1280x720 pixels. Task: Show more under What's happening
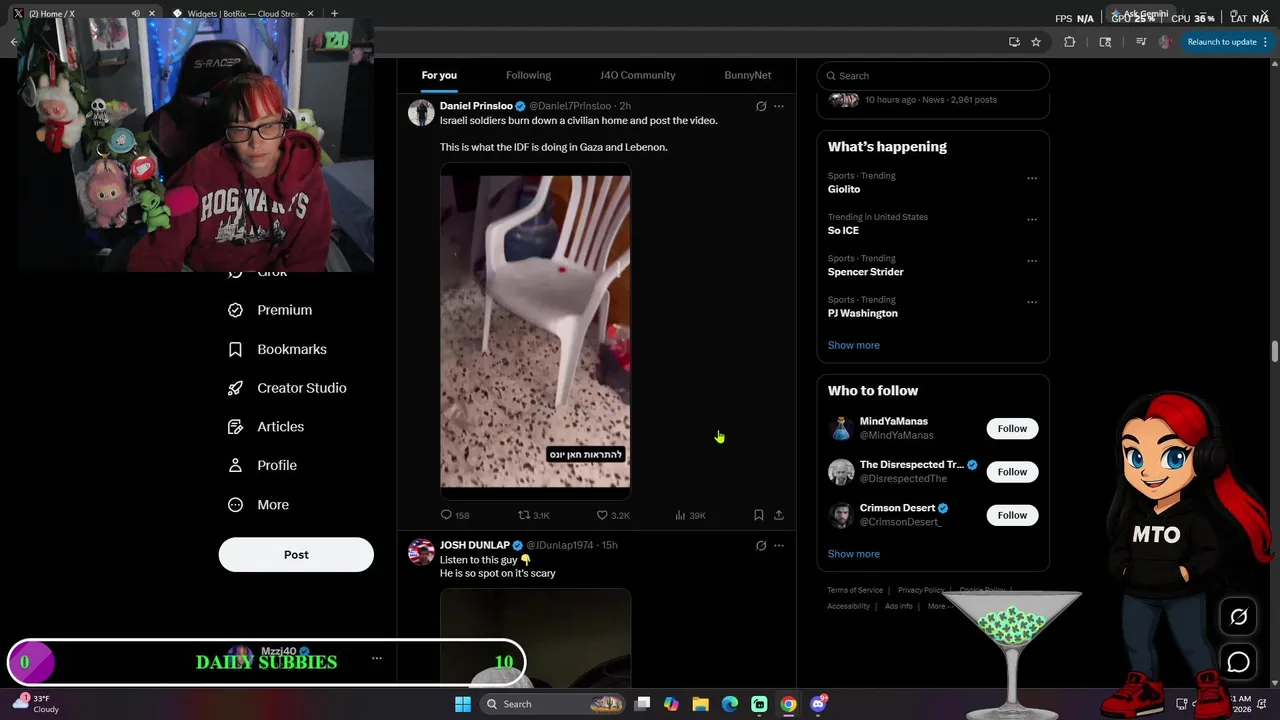[853, 345]
